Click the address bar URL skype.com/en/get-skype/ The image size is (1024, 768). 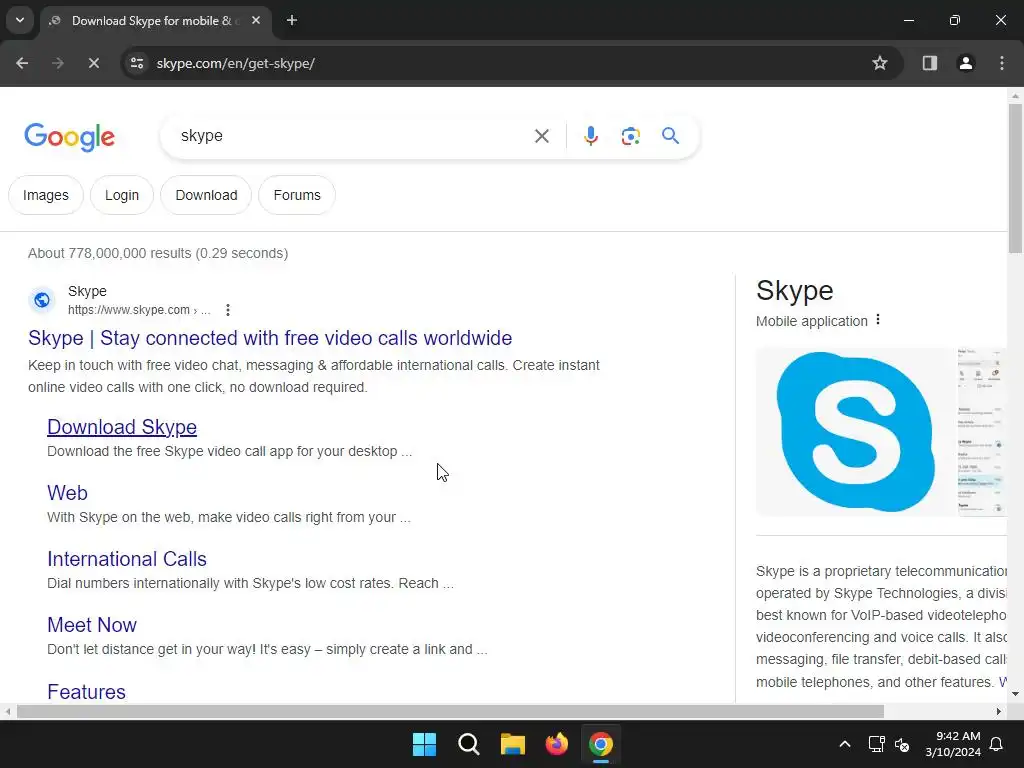point(236,63)
